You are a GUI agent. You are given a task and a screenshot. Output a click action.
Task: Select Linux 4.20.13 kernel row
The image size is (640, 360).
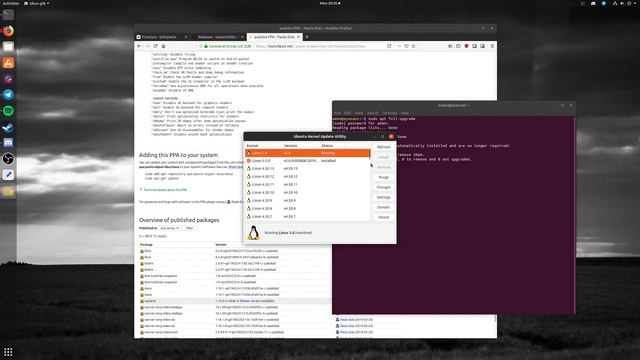pyautogui.click(x=307, y=169)
